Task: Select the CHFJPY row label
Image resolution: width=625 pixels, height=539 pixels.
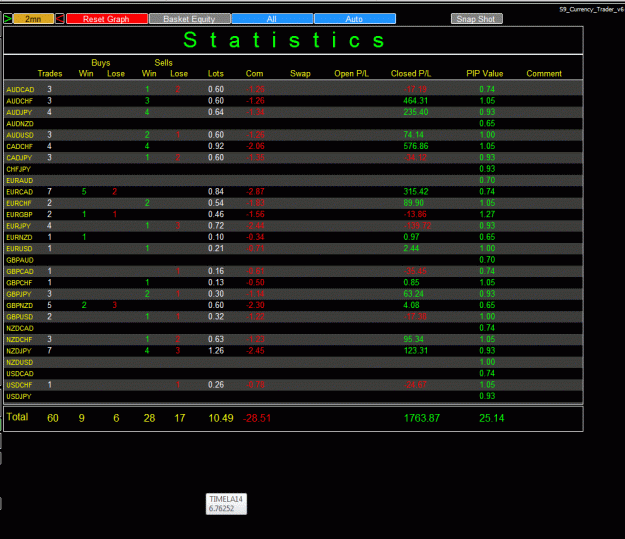Action: click(x=19, y=169)
